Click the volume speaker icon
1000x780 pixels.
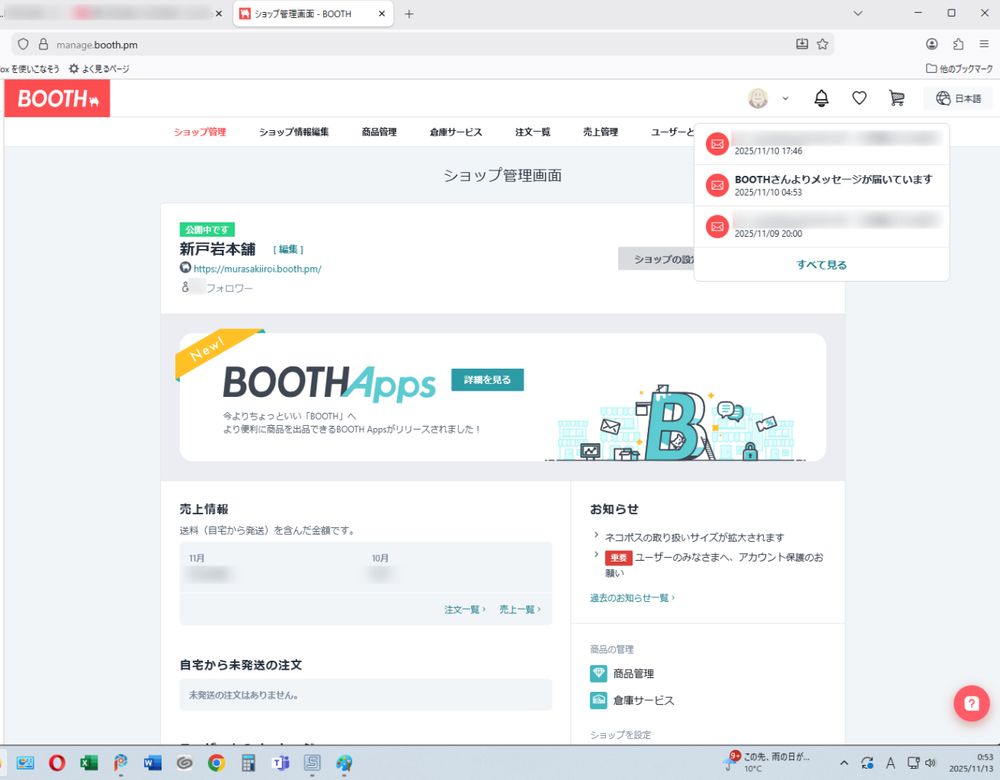[x=930, y=763]
